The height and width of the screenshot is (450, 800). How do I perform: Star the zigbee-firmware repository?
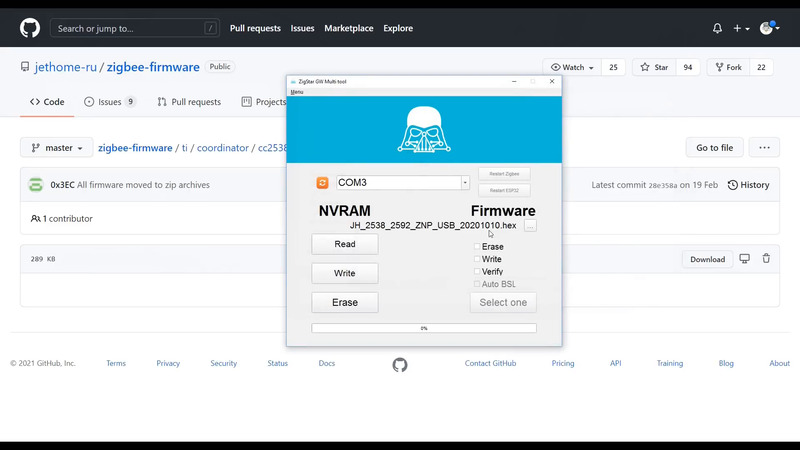coord(654,68)
